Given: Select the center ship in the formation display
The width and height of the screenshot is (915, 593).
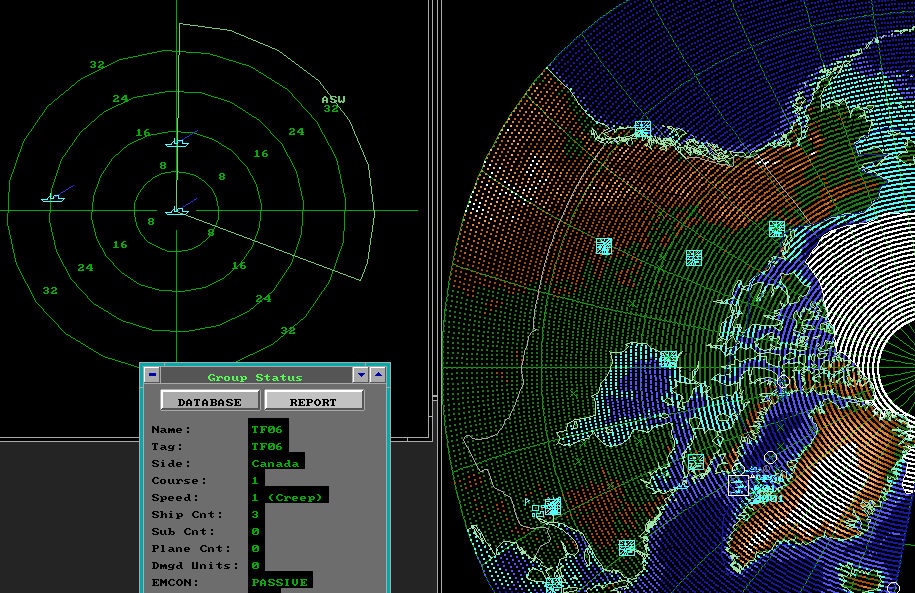Looking at the screenshot, I should point(177,210).
